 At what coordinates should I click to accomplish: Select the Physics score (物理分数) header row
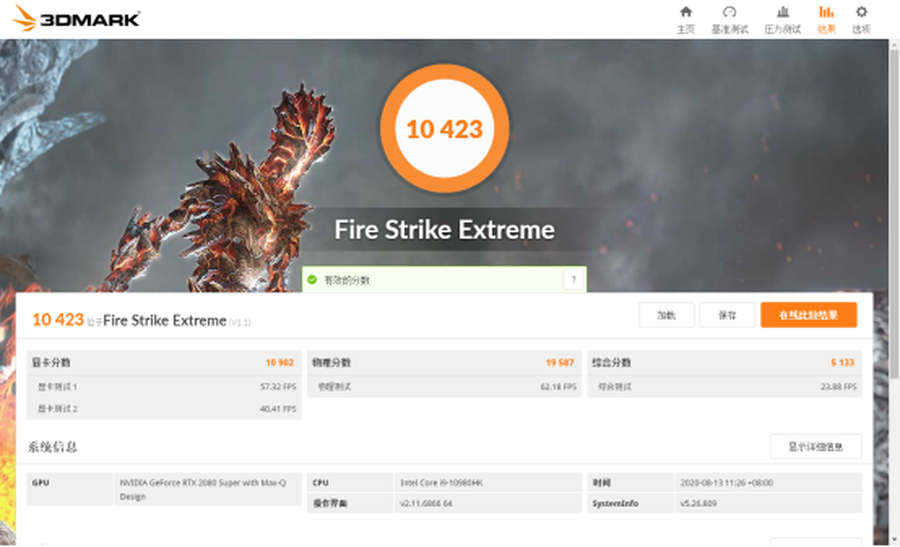(443, 363)
